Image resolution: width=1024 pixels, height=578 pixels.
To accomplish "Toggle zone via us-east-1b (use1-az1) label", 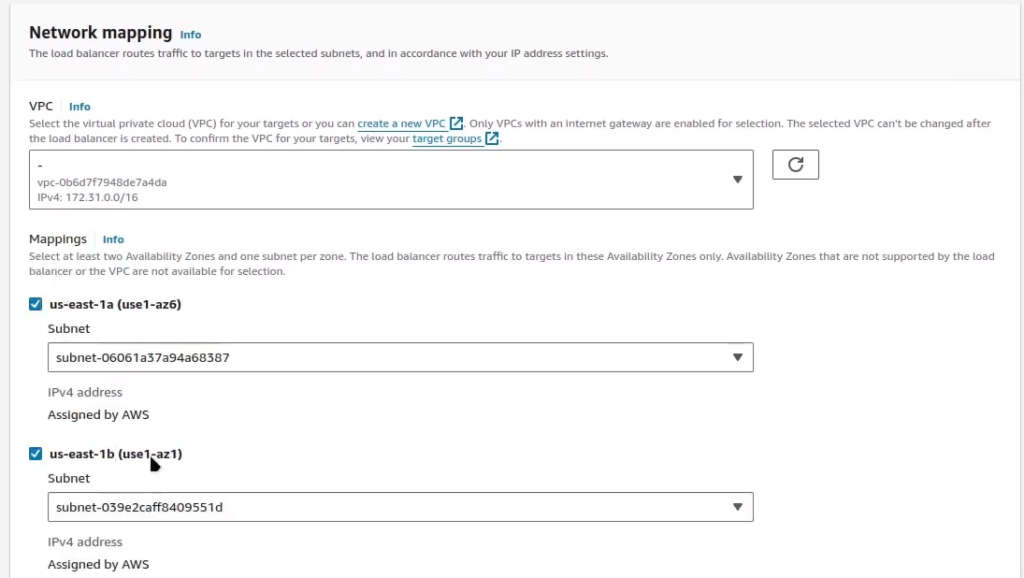I will (x=115, y=454).
